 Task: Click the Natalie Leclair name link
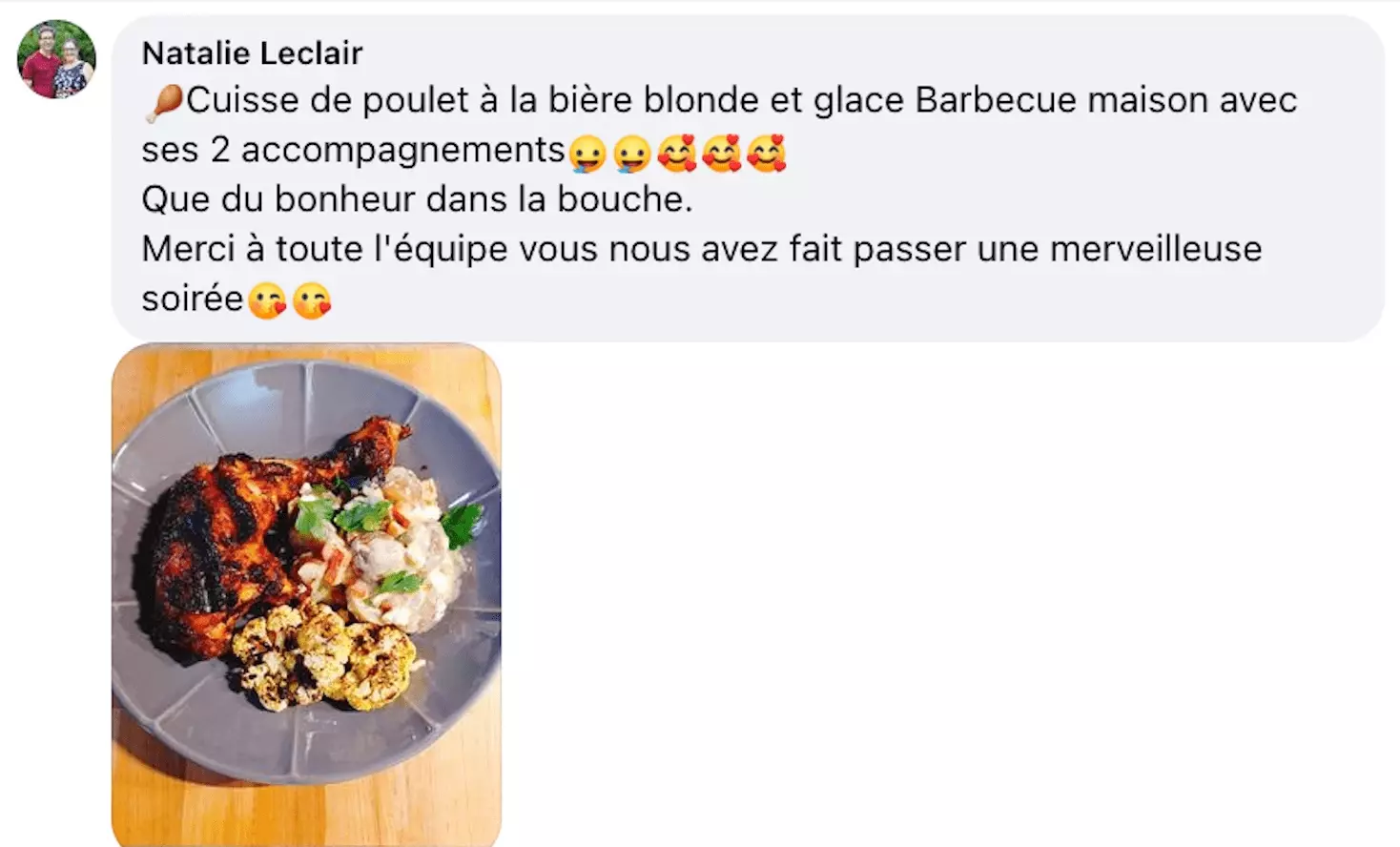[x=252, y=53]
